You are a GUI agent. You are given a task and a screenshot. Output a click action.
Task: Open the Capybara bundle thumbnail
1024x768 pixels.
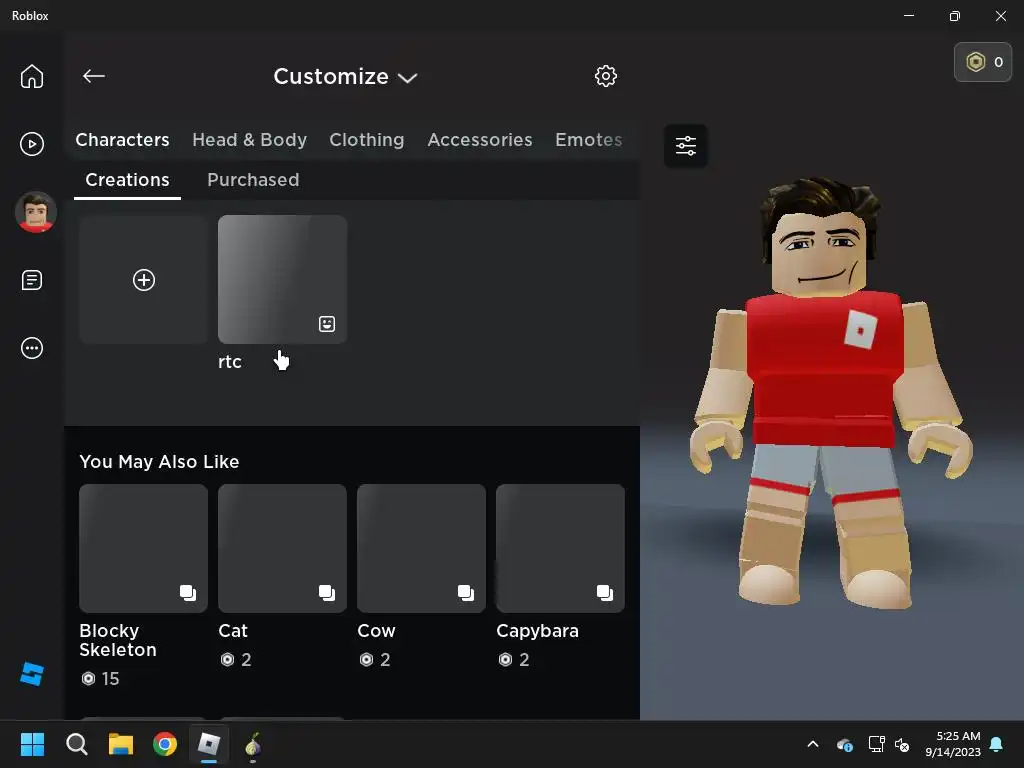[560, 549]
